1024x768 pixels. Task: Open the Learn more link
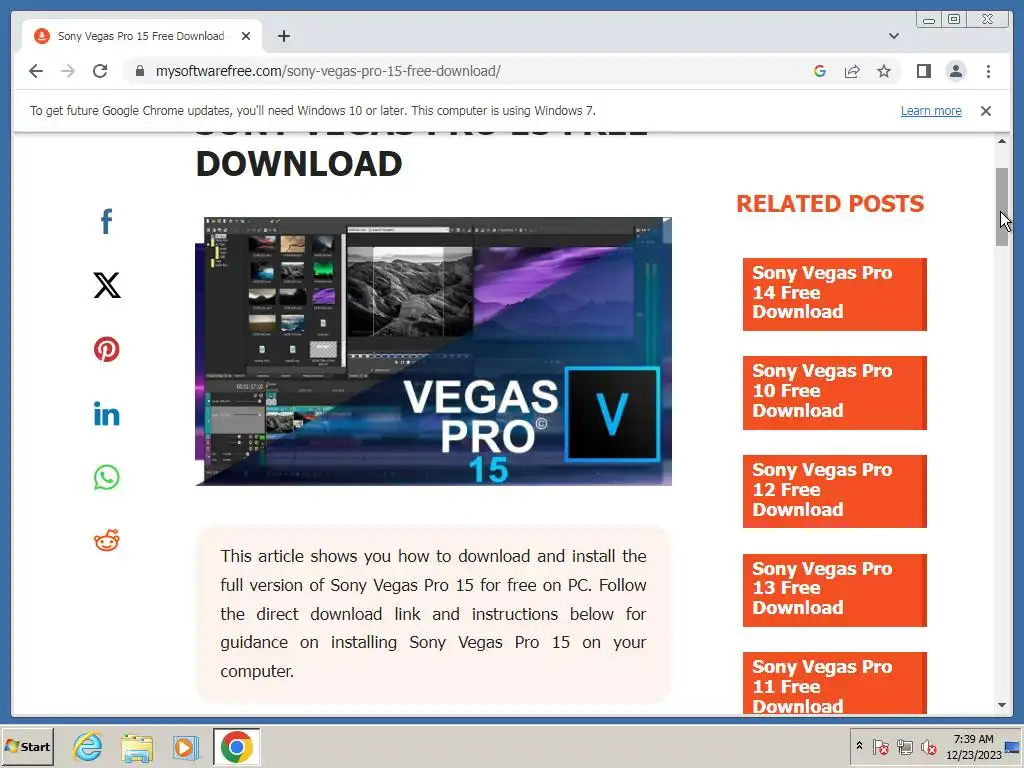tap(931, 111)
